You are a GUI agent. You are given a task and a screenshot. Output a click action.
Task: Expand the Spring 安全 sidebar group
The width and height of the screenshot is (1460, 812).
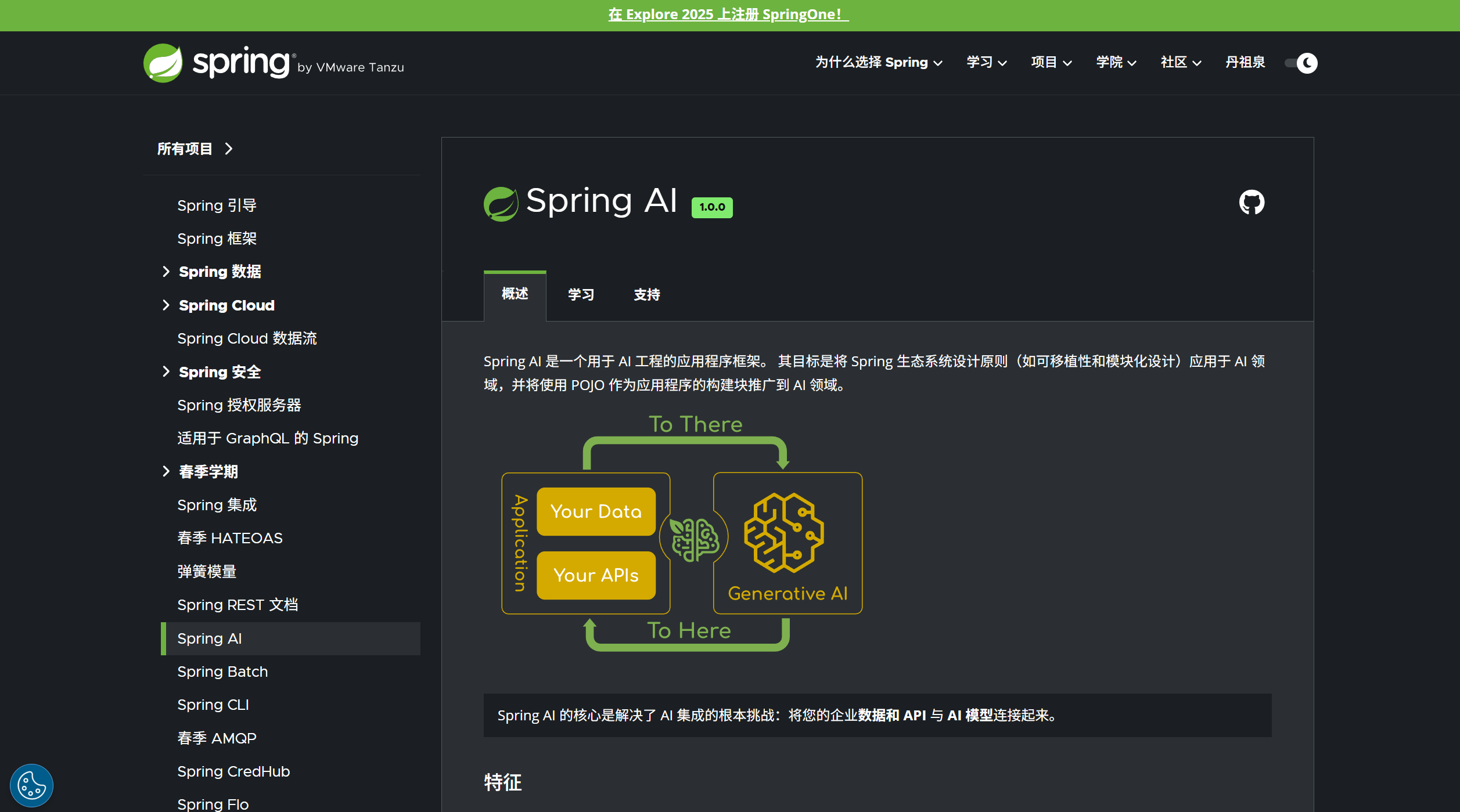[166, 371]
